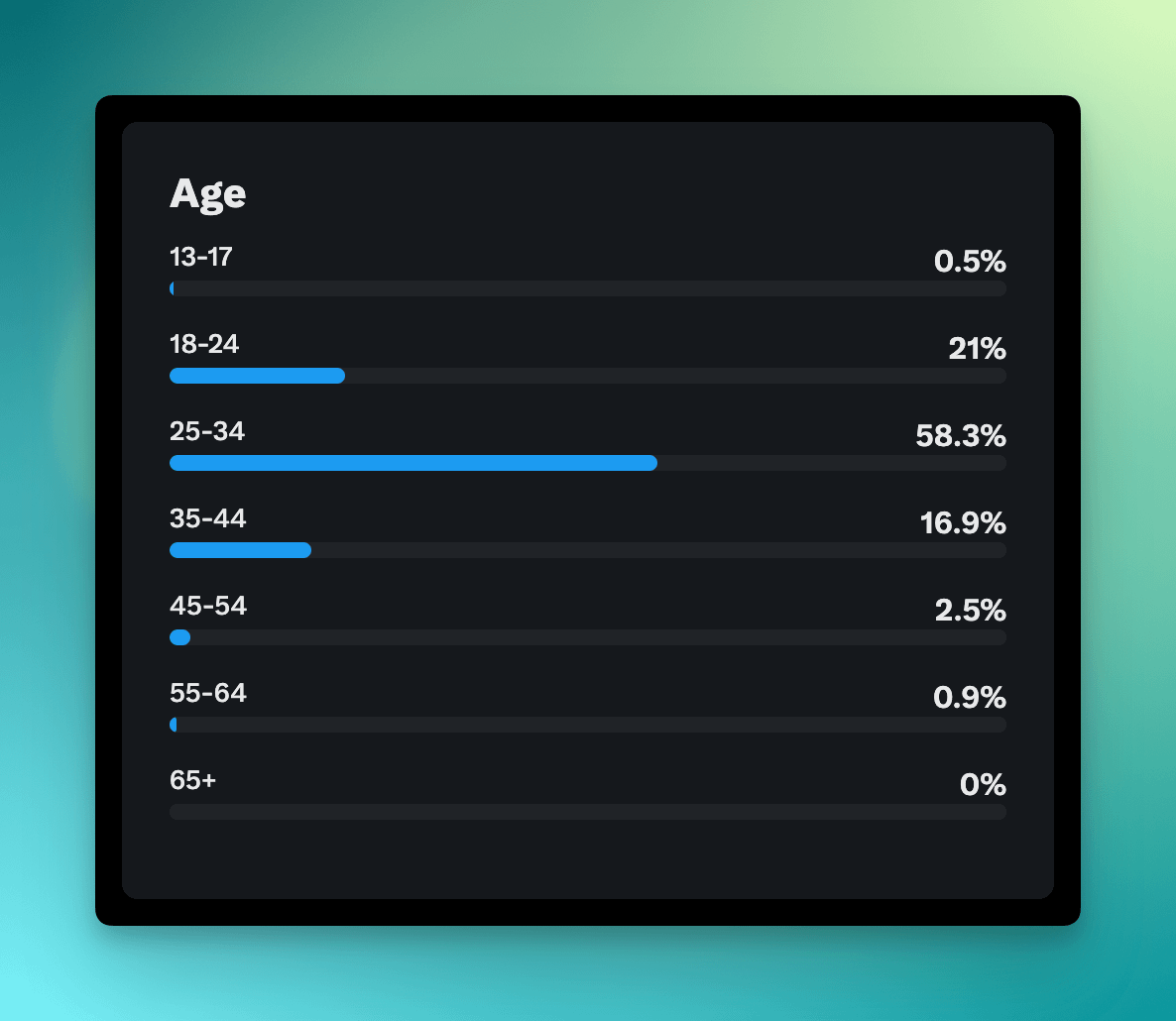Click the empty 65+ progress bar
Screen dimensions: 1176x1021
click(588, 812)
